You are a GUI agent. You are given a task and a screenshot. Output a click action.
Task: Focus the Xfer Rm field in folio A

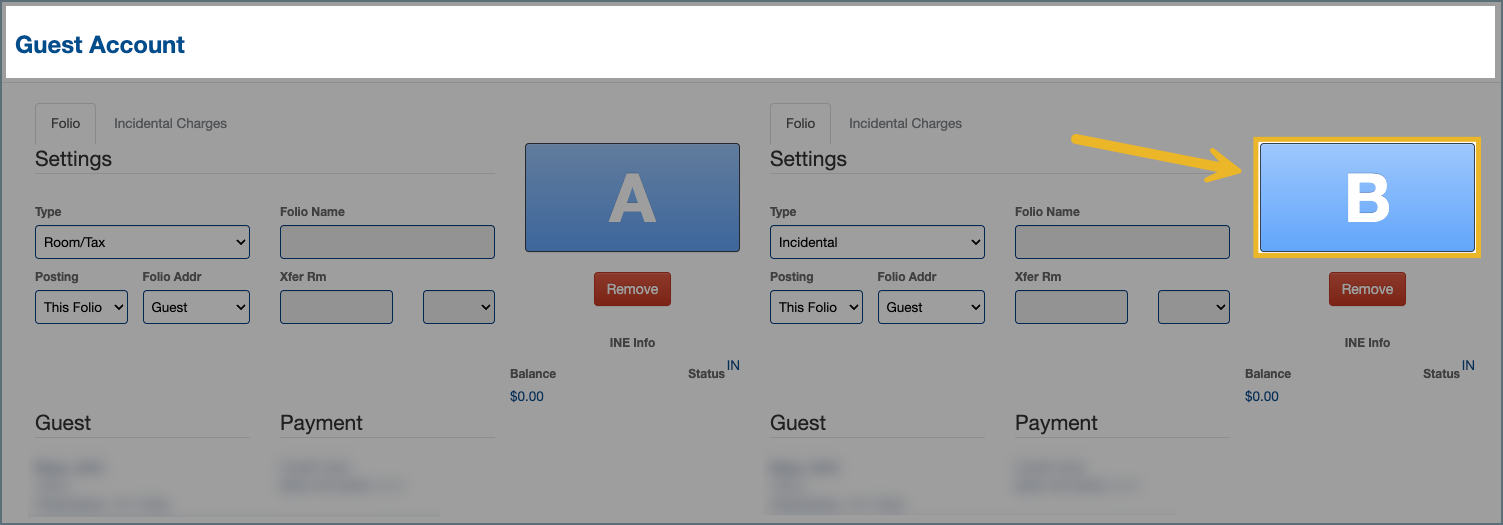(336, 307)
